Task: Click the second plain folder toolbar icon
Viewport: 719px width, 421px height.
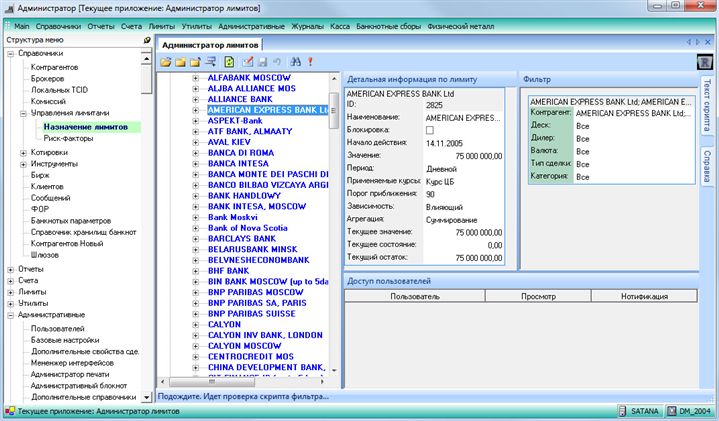Action: [180, 62]
